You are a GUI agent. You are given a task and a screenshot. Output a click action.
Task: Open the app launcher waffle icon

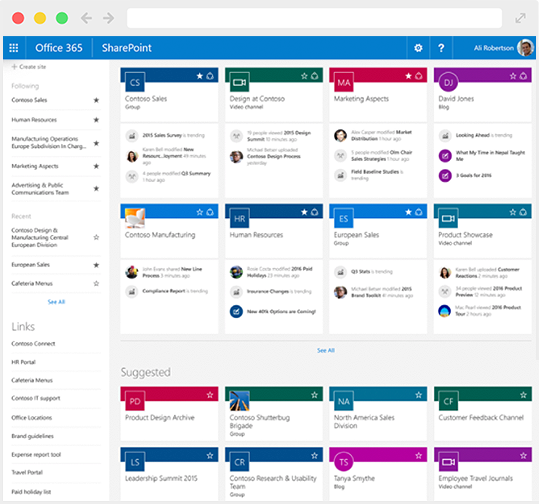point(14,48)
